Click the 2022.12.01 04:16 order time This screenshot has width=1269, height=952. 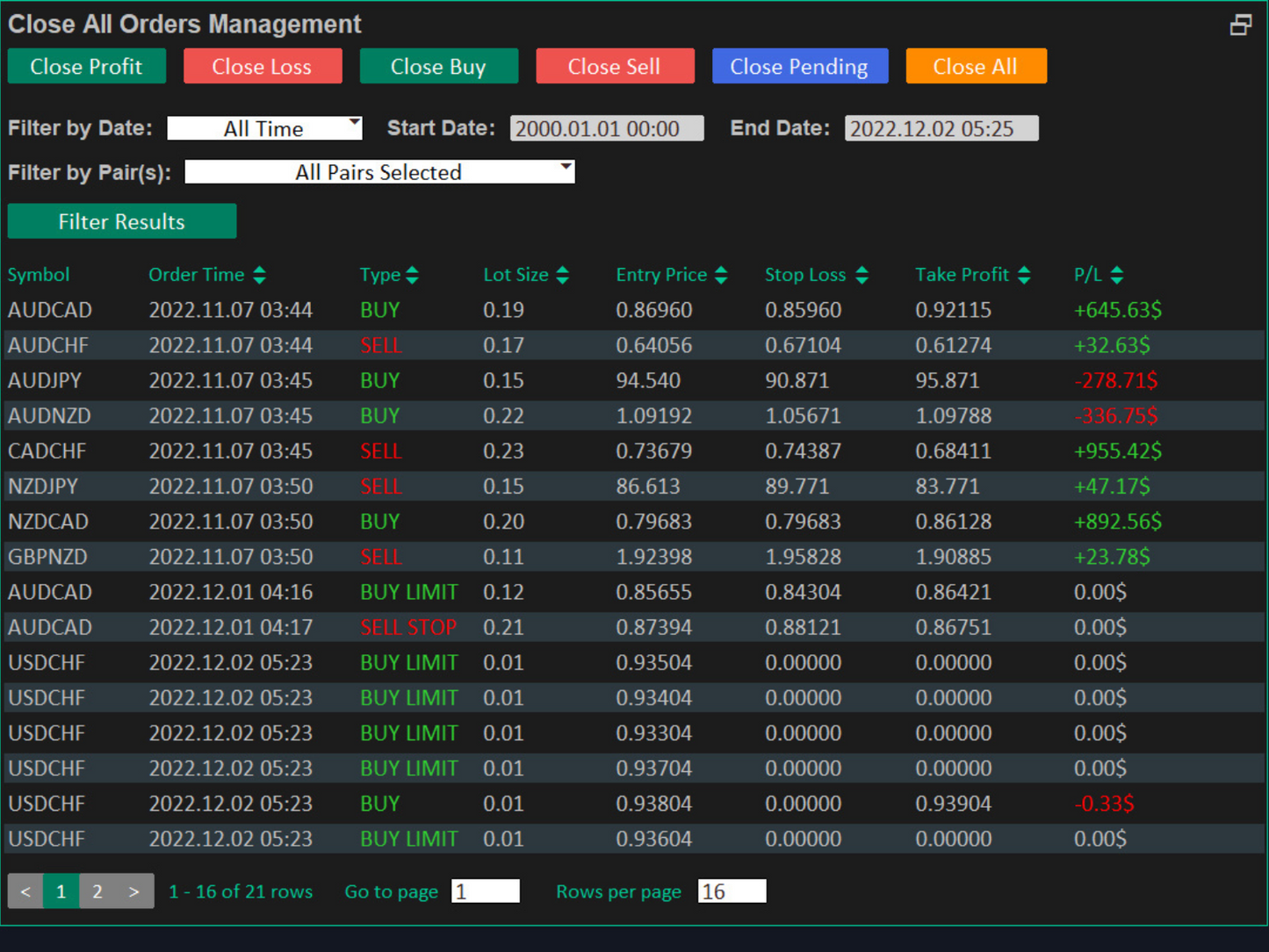[x=231, y=592]
